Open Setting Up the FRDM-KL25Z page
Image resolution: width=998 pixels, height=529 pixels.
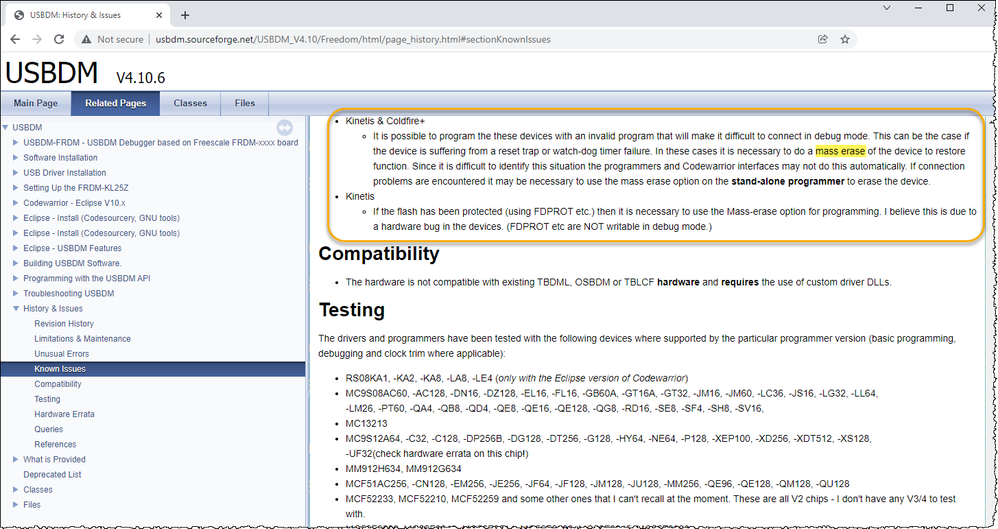[76, 188]
